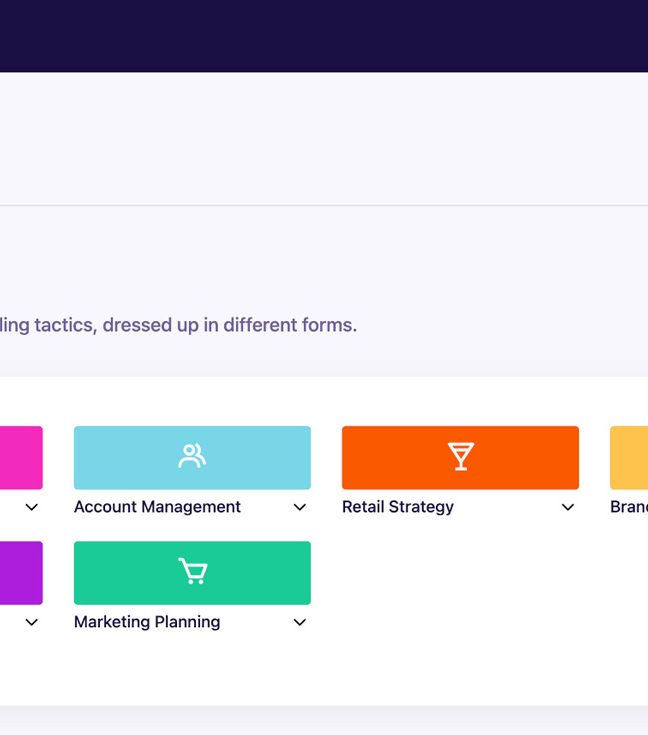Click text 'dressed up in different forms.'

point(230,325)
